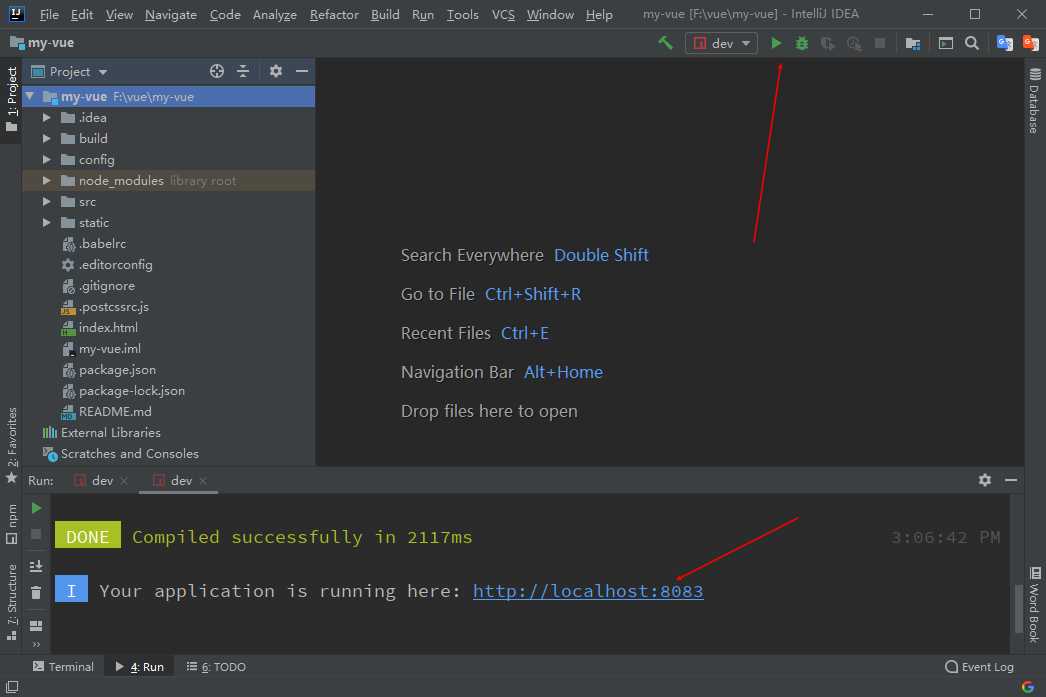Expand the node_modules folder
The height and width of the screenshot is (697, 1046).
tap(46, 181)
